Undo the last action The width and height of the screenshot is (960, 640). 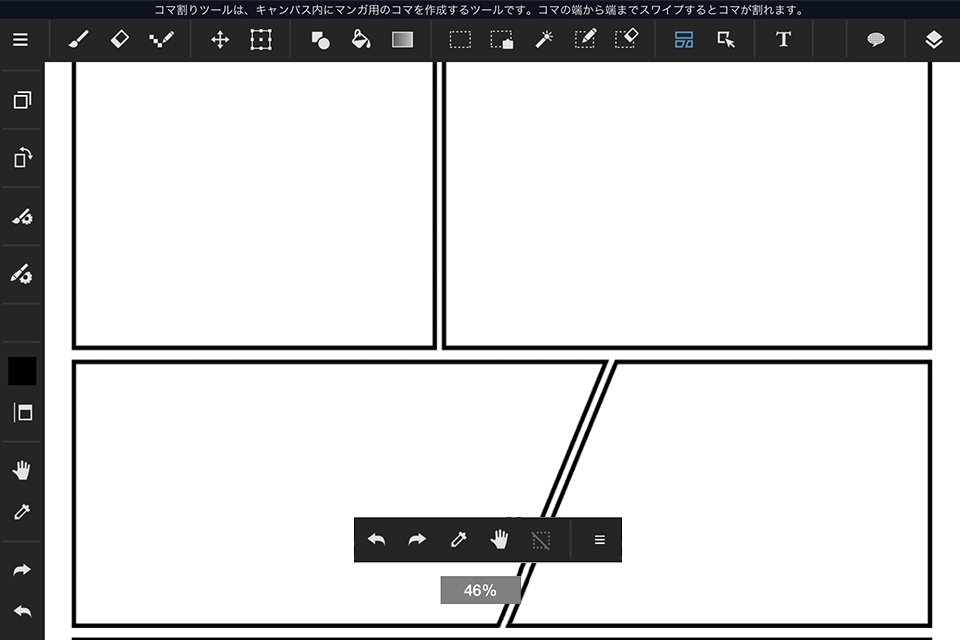[21, 610]
